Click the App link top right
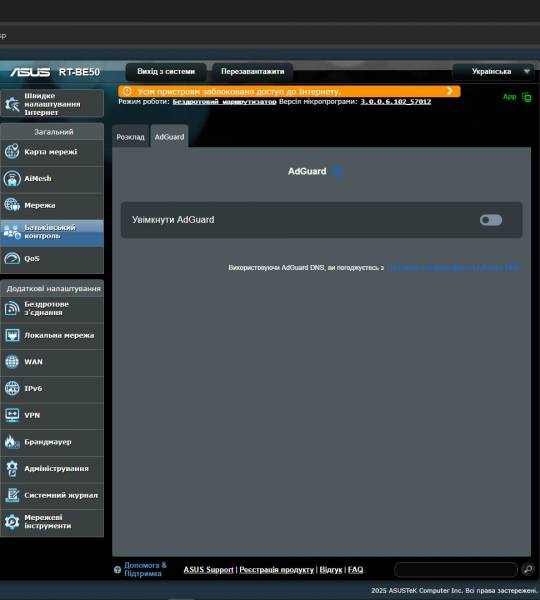Viewport: 540px width, 600px height. tap(509, 97)
